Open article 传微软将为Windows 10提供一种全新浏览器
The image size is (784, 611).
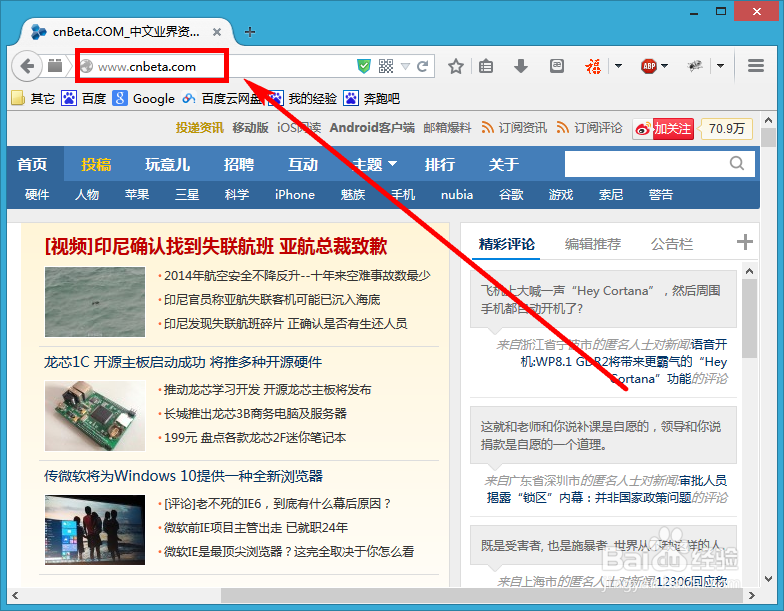click(x=184, y=476)
